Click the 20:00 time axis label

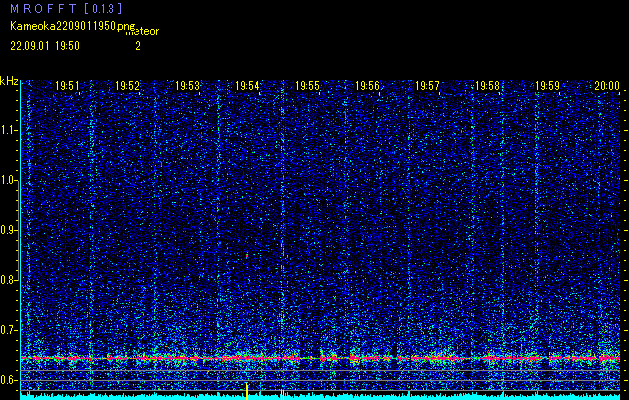[607, 85]
